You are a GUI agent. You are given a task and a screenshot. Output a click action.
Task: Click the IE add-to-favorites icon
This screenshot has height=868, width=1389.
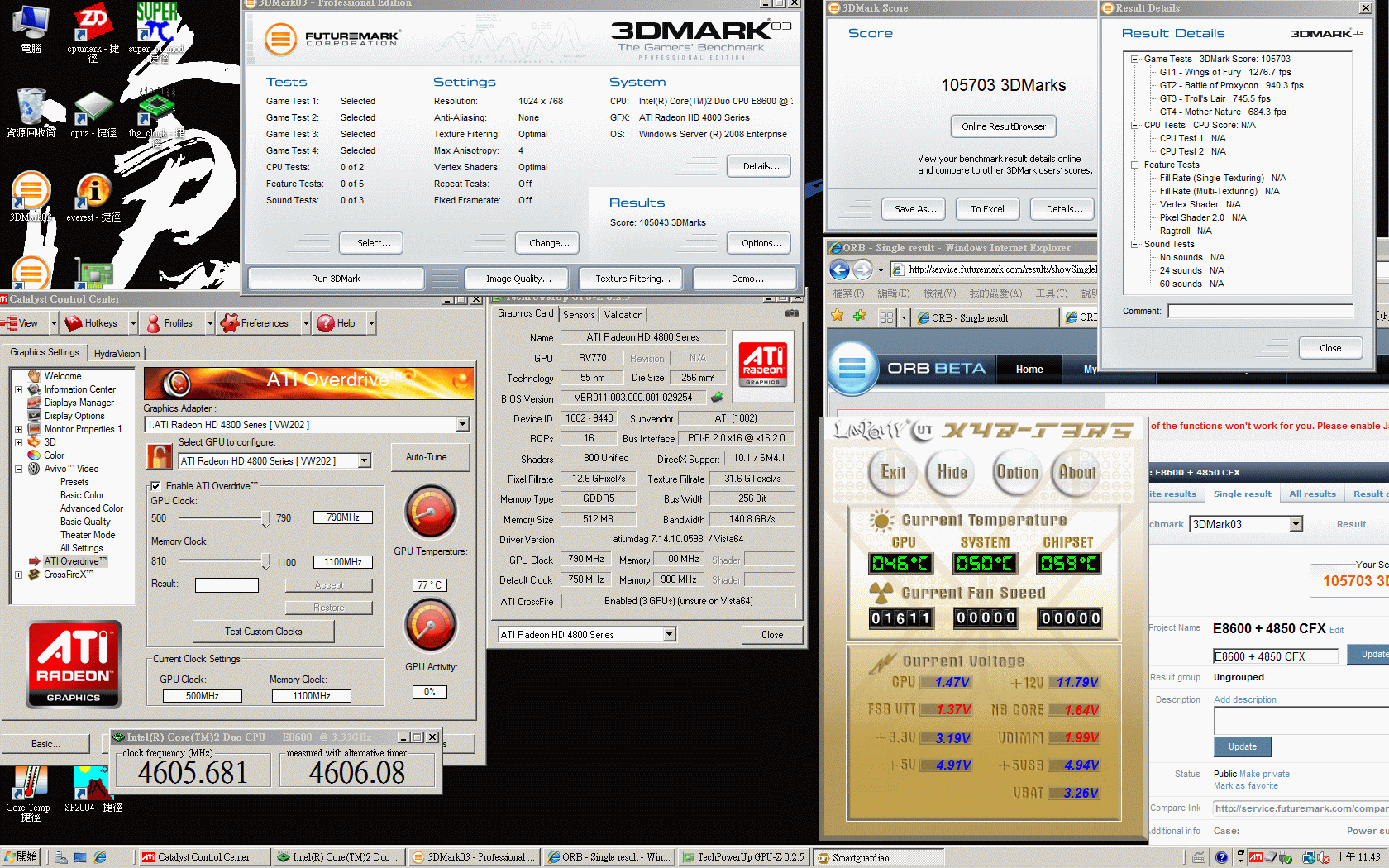(859, 317)
